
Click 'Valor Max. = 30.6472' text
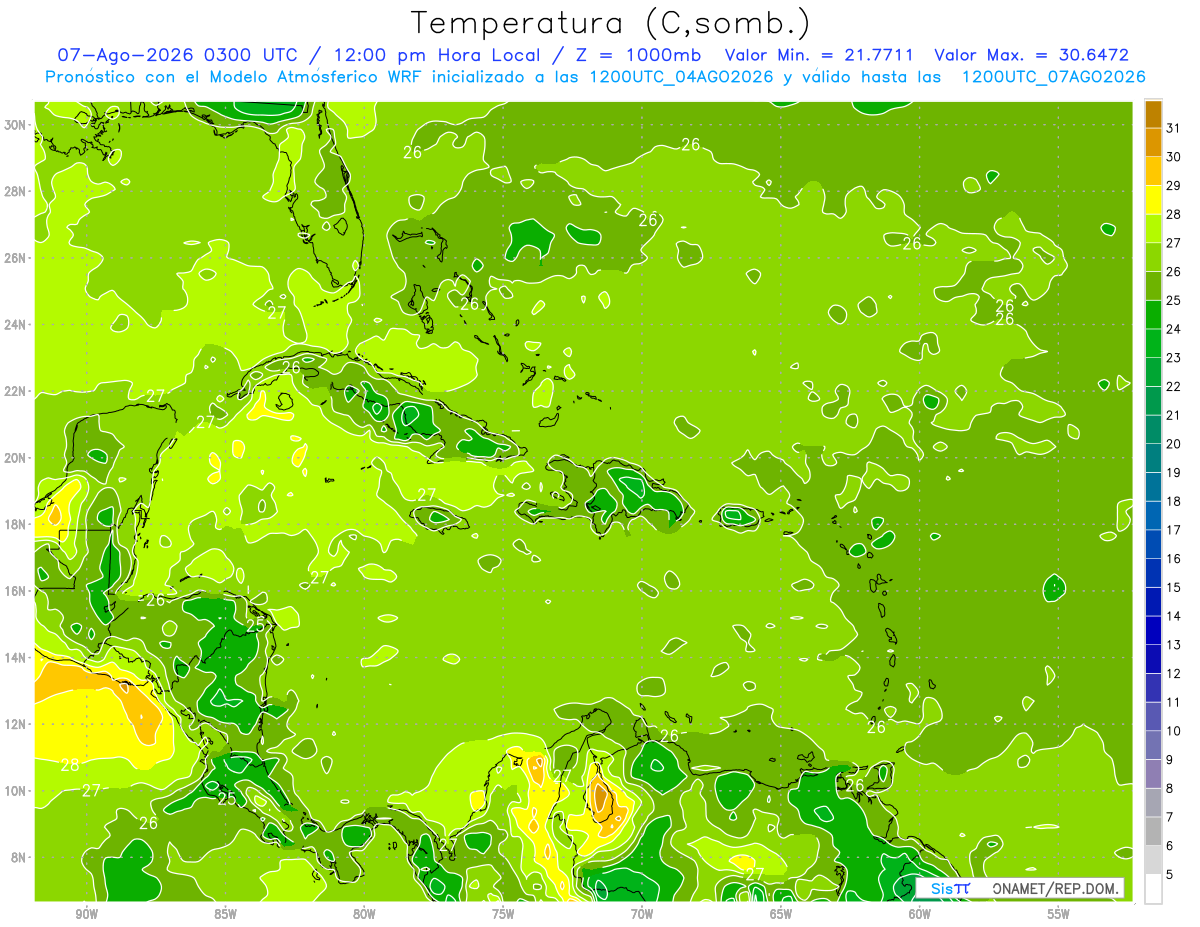click(1031, 55)
